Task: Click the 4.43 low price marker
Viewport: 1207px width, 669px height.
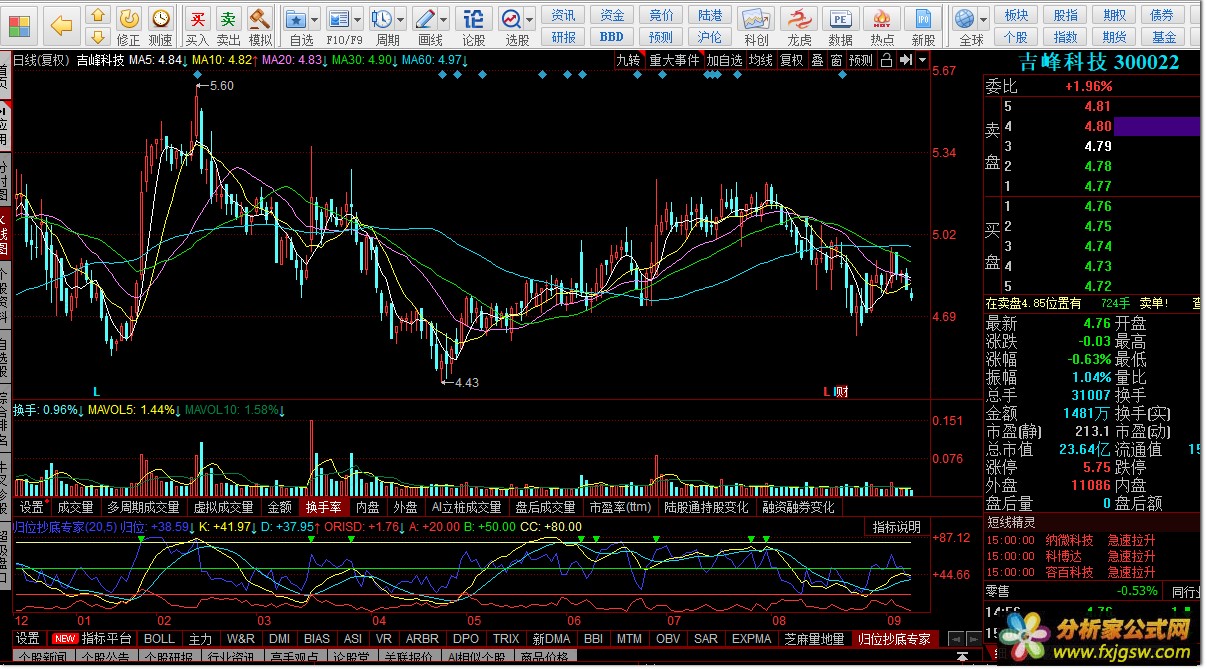Action: click(x=466, y=382)
